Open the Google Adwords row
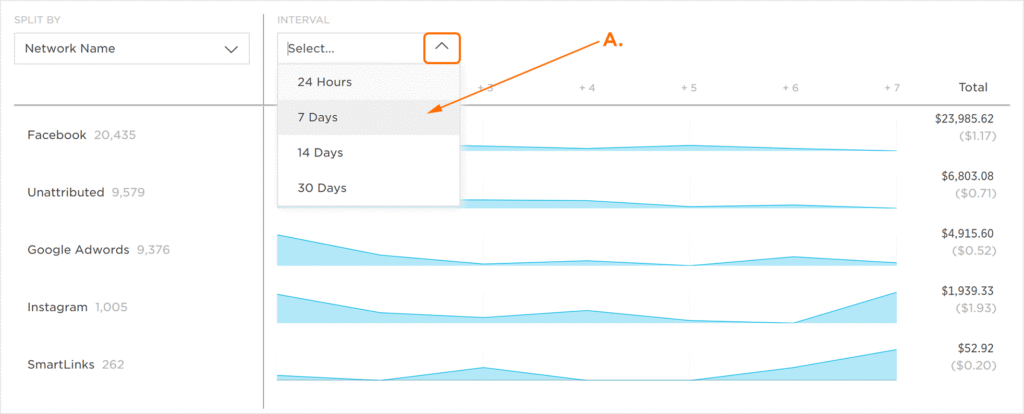 click(78, 250)
